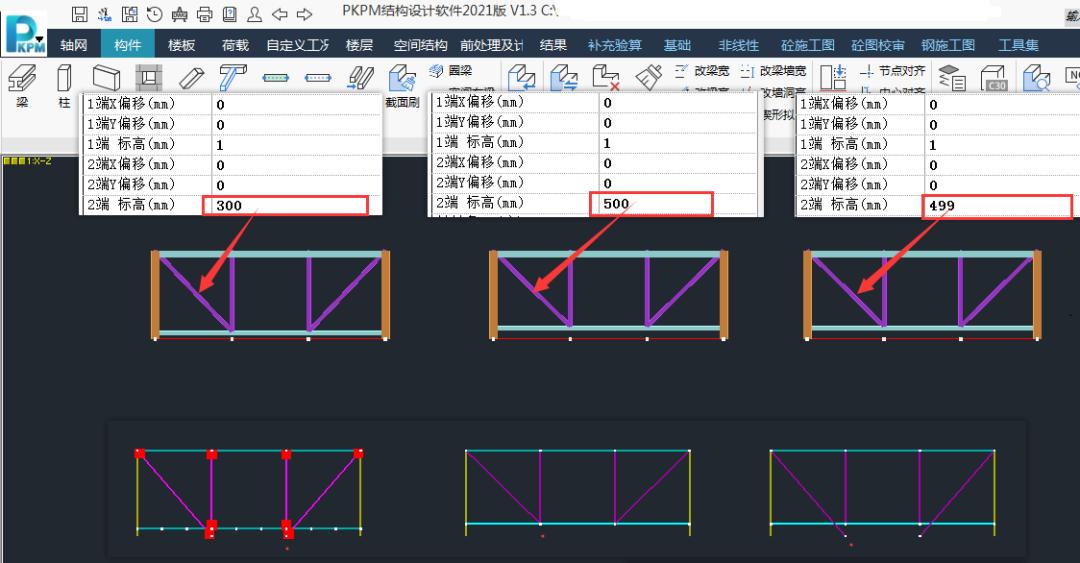1080x563 pixels.
Task: Click the 2端标高 field showing 499
Action: pyautogui.click(x=997, y=206)
